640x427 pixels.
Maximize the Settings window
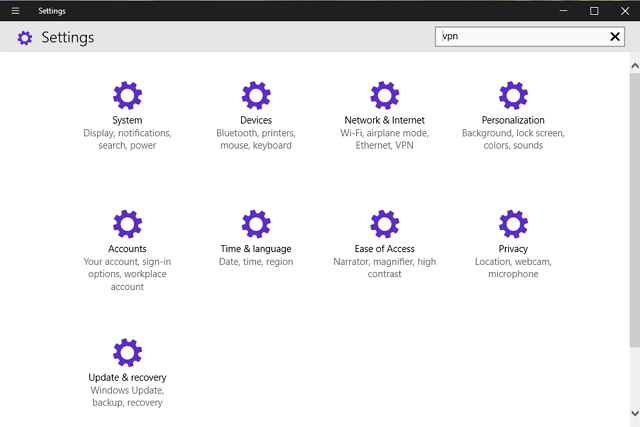point(594,11)
